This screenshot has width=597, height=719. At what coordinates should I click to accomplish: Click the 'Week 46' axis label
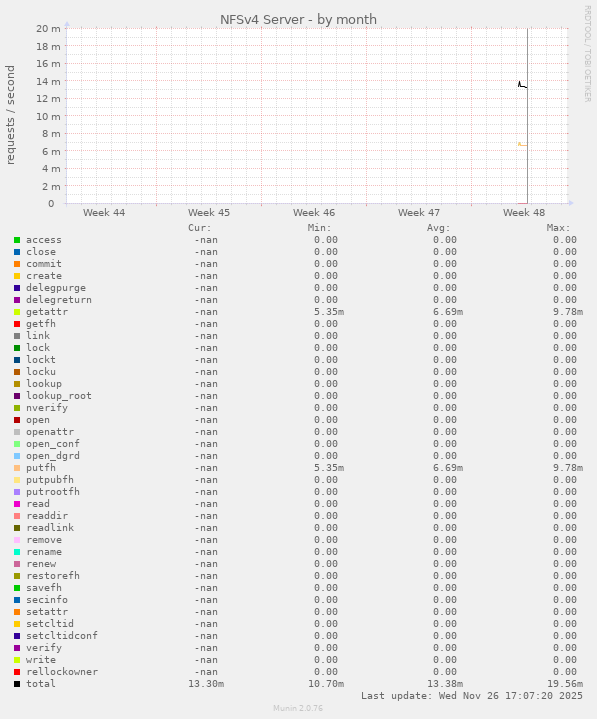coord(314,213)
